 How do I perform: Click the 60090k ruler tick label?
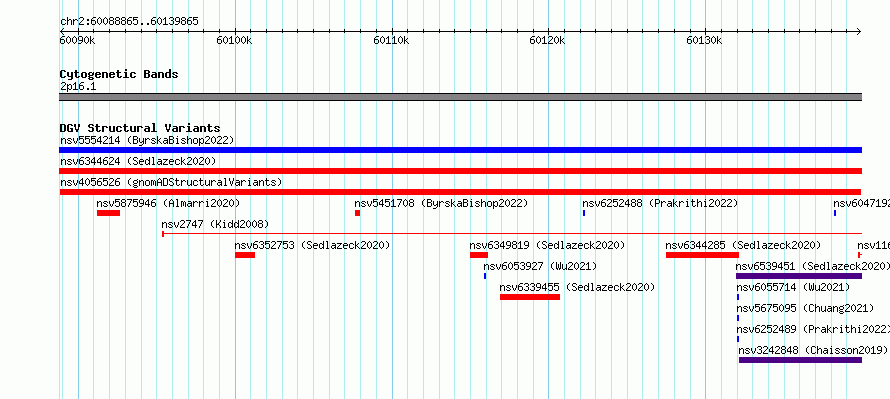[78, 40]
